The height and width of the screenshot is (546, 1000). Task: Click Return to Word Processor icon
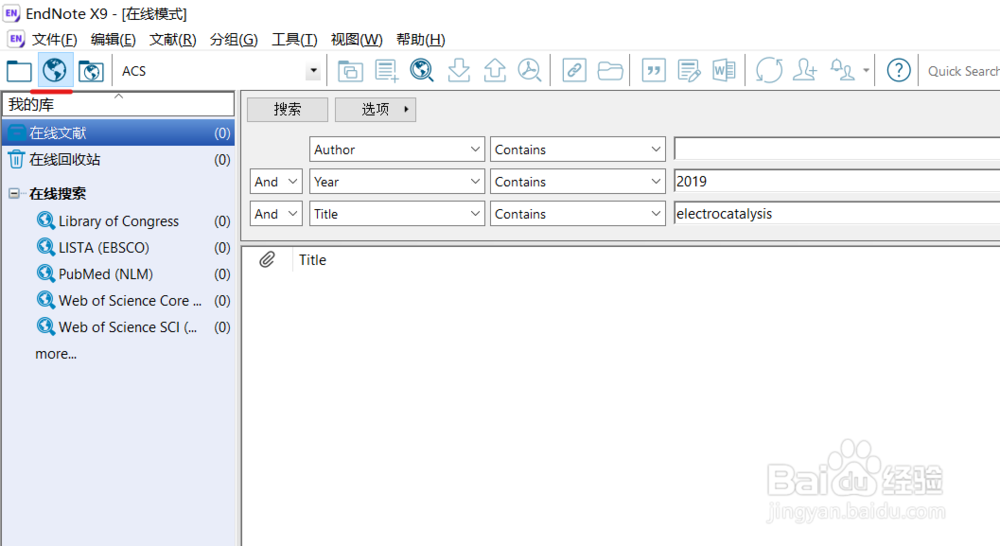(724, 71)
